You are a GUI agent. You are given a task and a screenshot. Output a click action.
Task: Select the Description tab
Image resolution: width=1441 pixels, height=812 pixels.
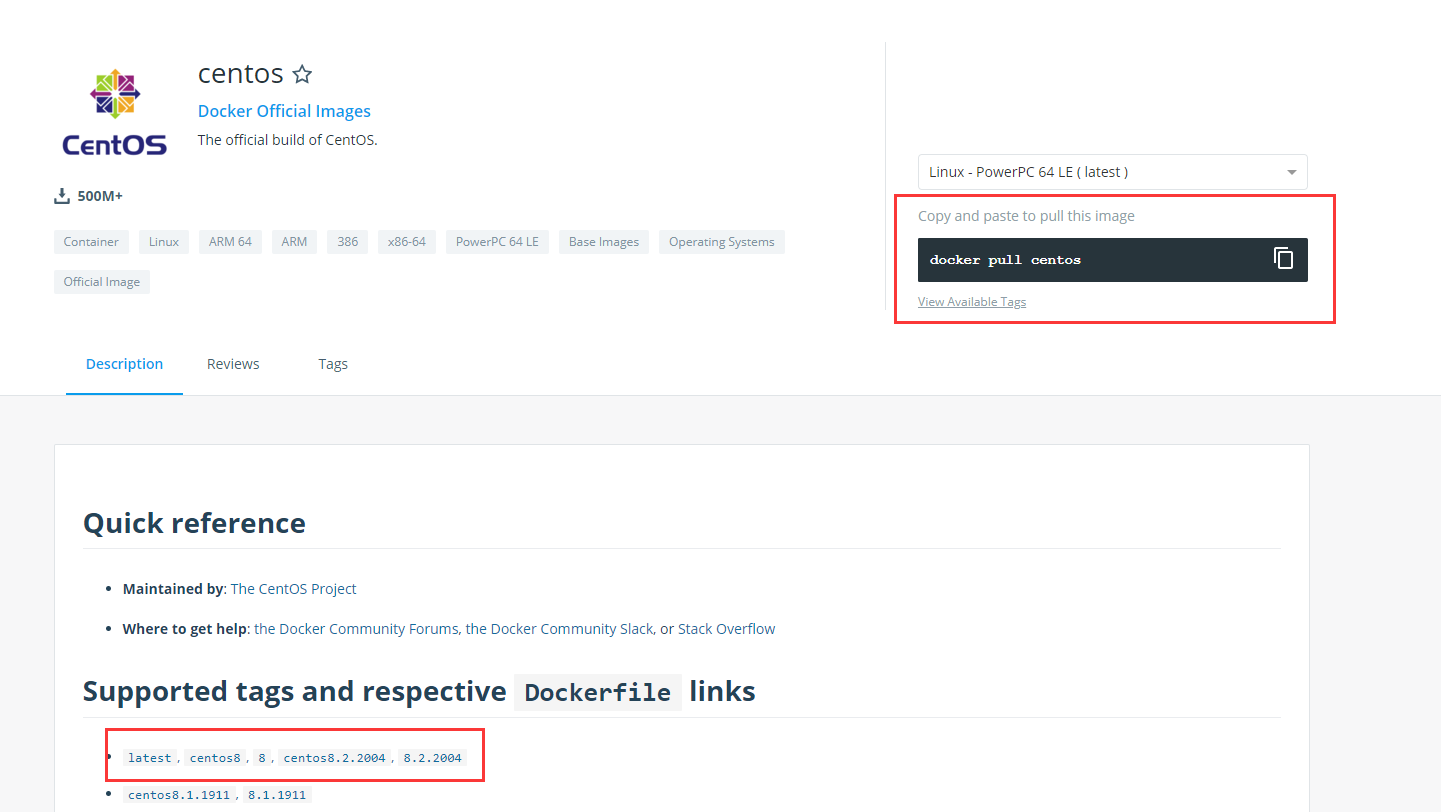pyautogui.click(x=124, y=364)
